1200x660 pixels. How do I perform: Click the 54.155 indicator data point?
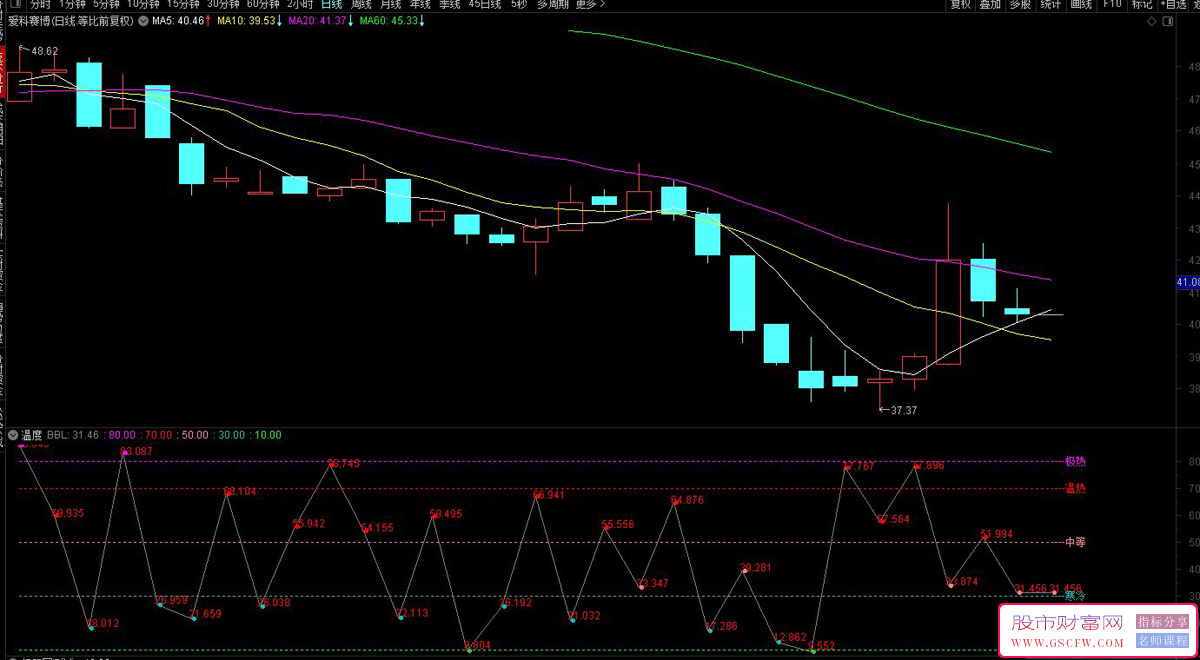coord(377,528)
